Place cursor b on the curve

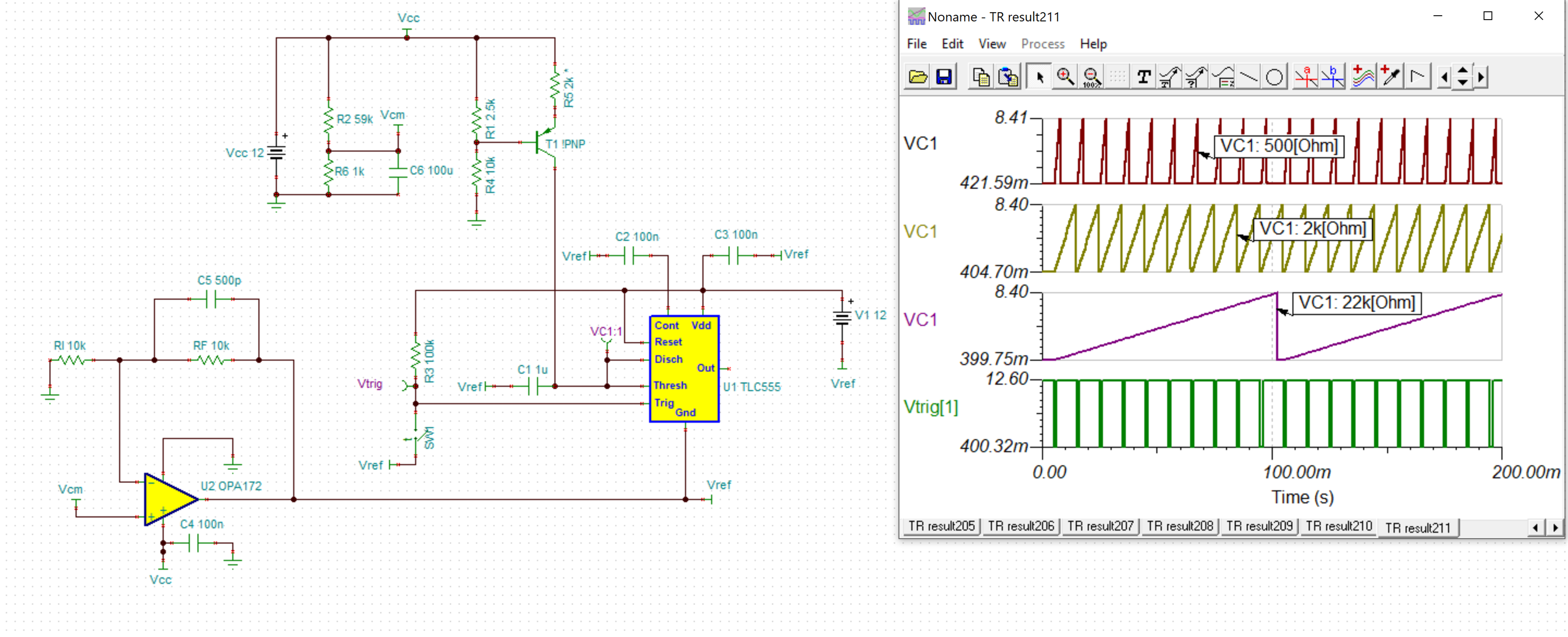(1332, 76)
